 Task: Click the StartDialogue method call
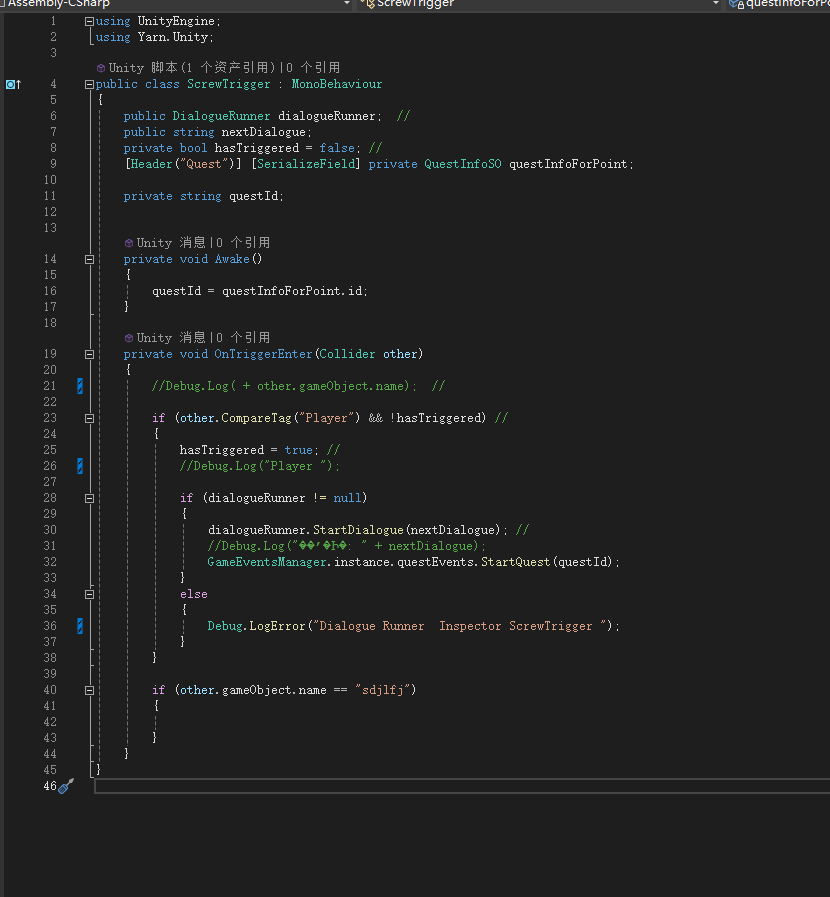coord(358,530)
